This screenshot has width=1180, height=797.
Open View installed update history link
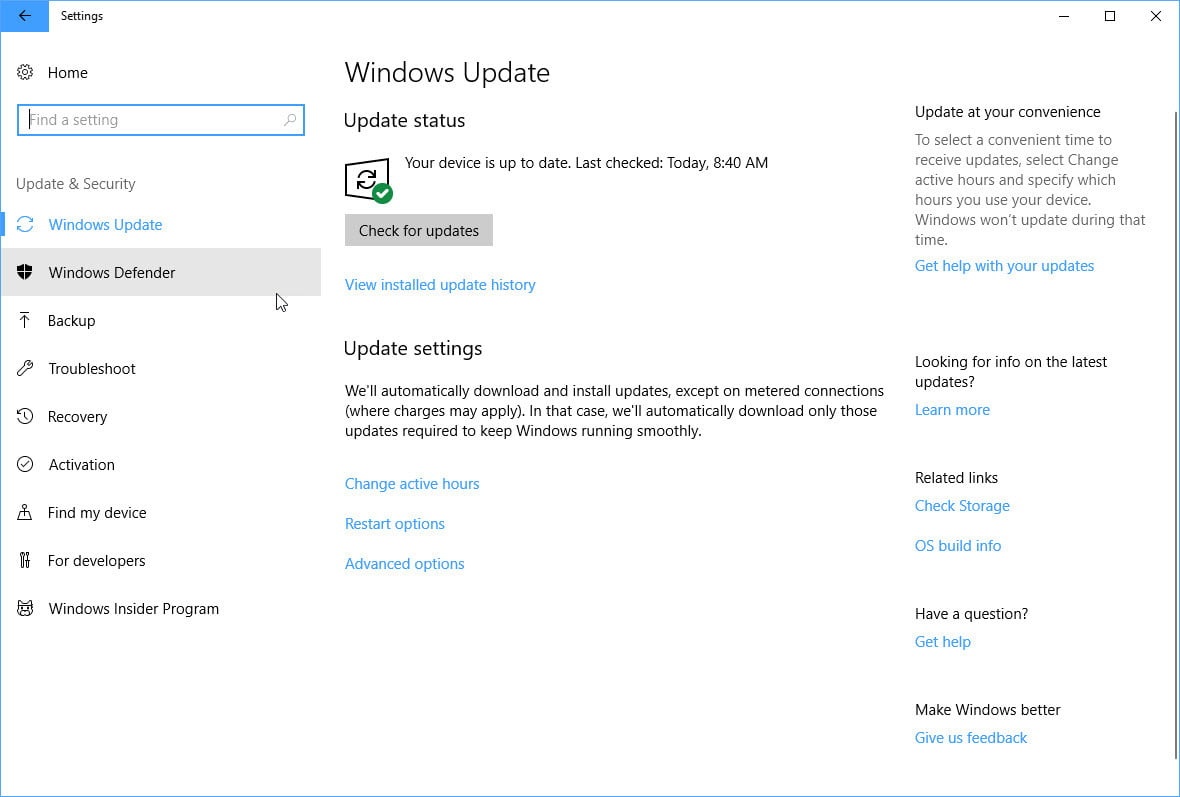[440, 285]
